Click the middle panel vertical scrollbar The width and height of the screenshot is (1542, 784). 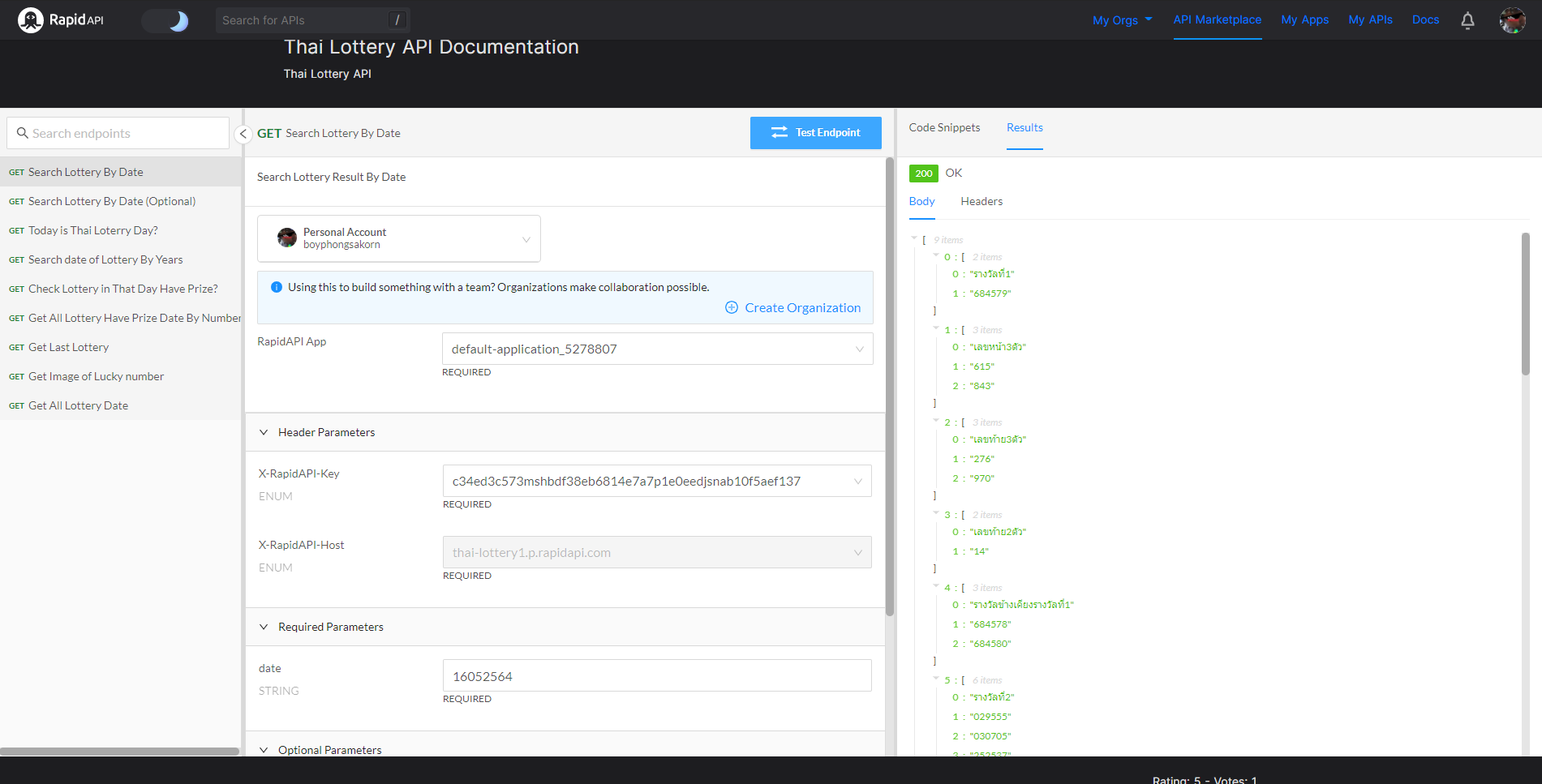pyautogui.click(x=889, y=387)
